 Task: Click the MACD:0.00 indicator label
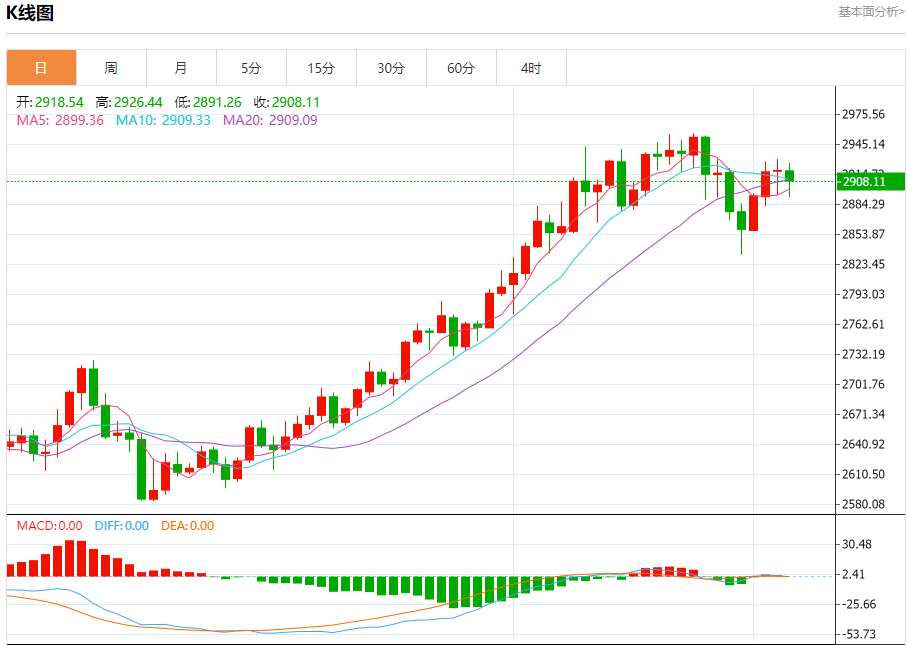pos(50,526)
